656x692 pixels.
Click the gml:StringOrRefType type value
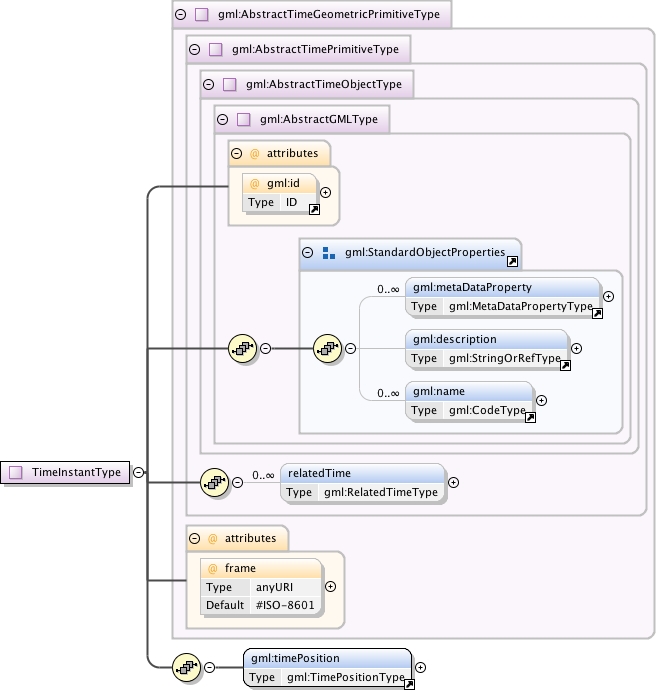point(505,358)
